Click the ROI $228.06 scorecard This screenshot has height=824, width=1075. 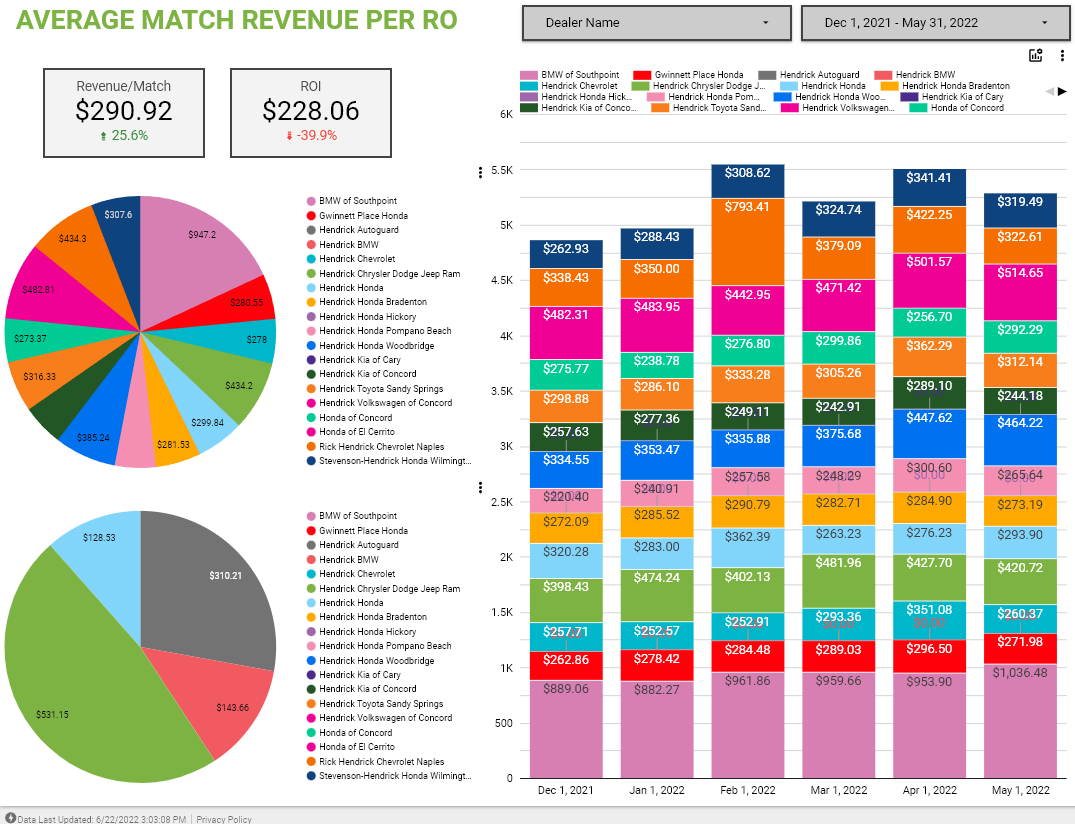311,112
